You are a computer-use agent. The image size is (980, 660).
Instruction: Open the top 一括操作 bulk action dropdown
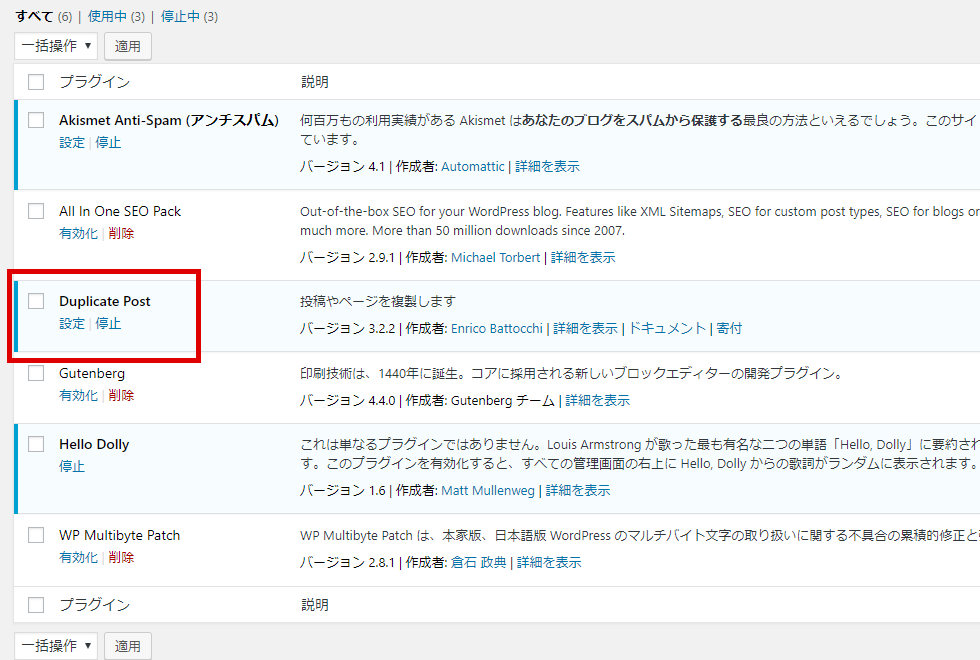pos(56,45)
